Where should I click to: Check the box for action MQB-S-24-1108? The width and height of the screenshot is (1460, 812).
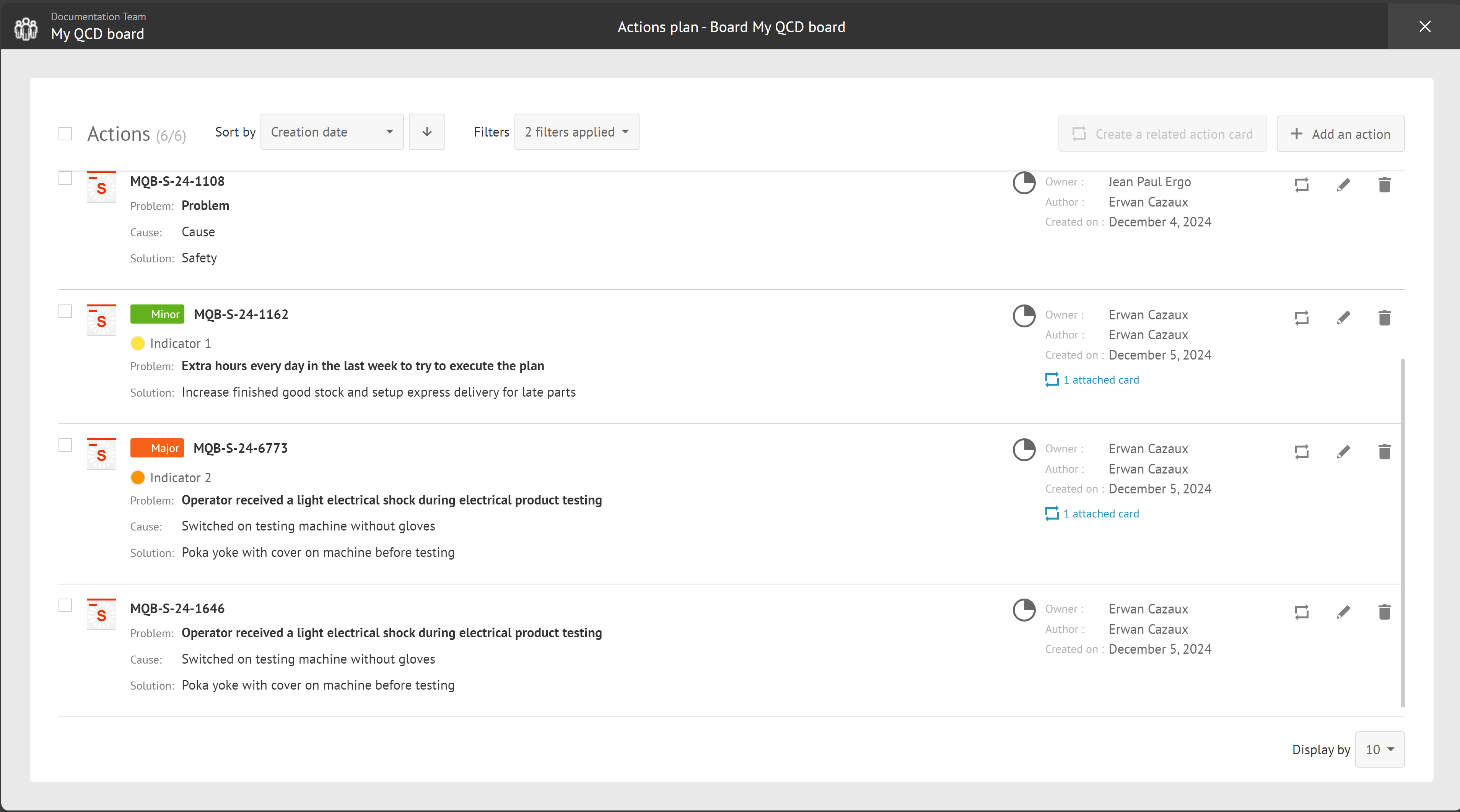pyautogui.click(x=65, y=178)
